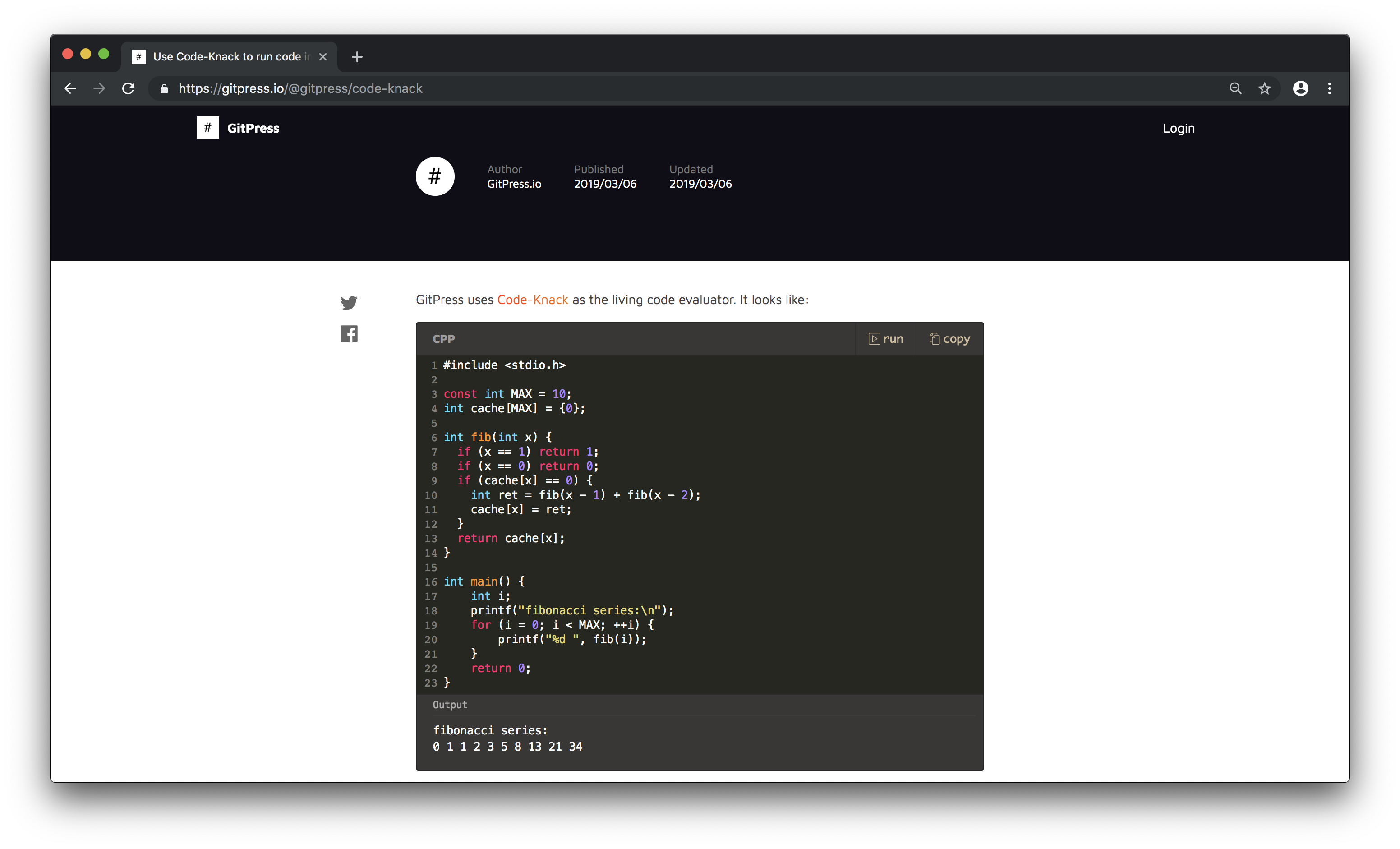
Task: Select the Use Code-Knack tab
Action: coord(227,57)
